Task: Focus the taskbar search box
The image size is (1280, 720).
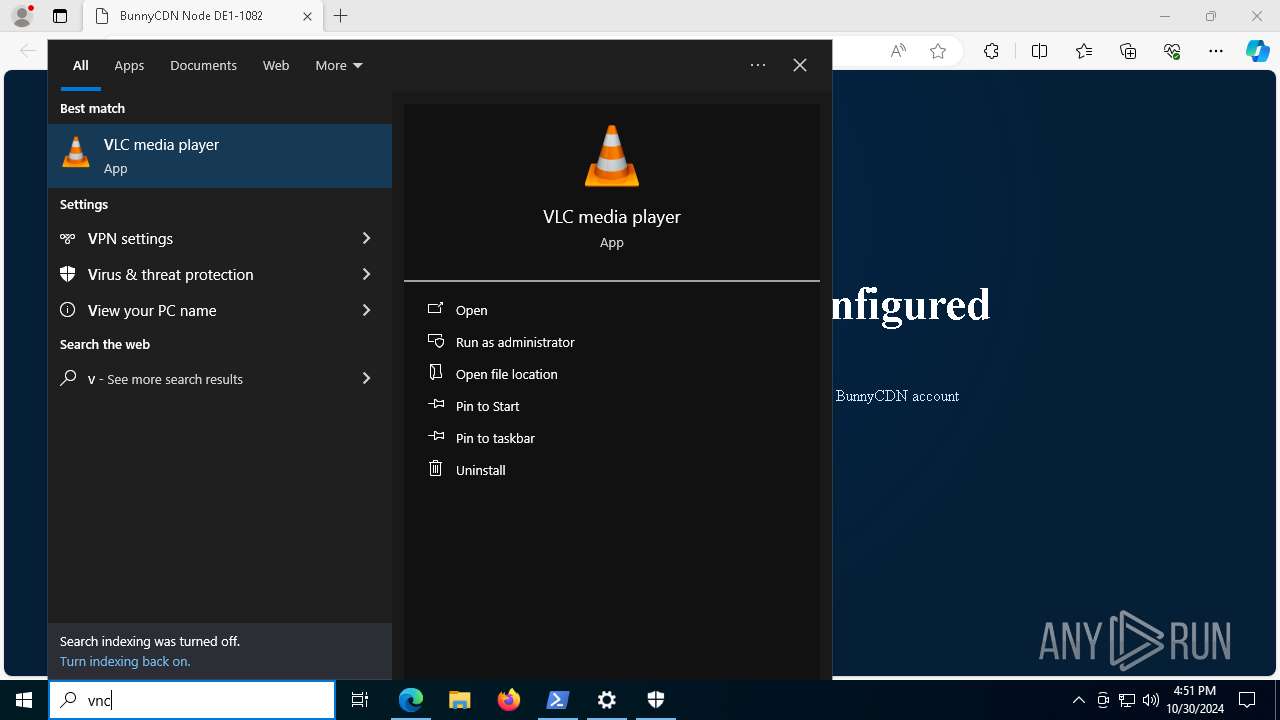Action: (192, 700)
